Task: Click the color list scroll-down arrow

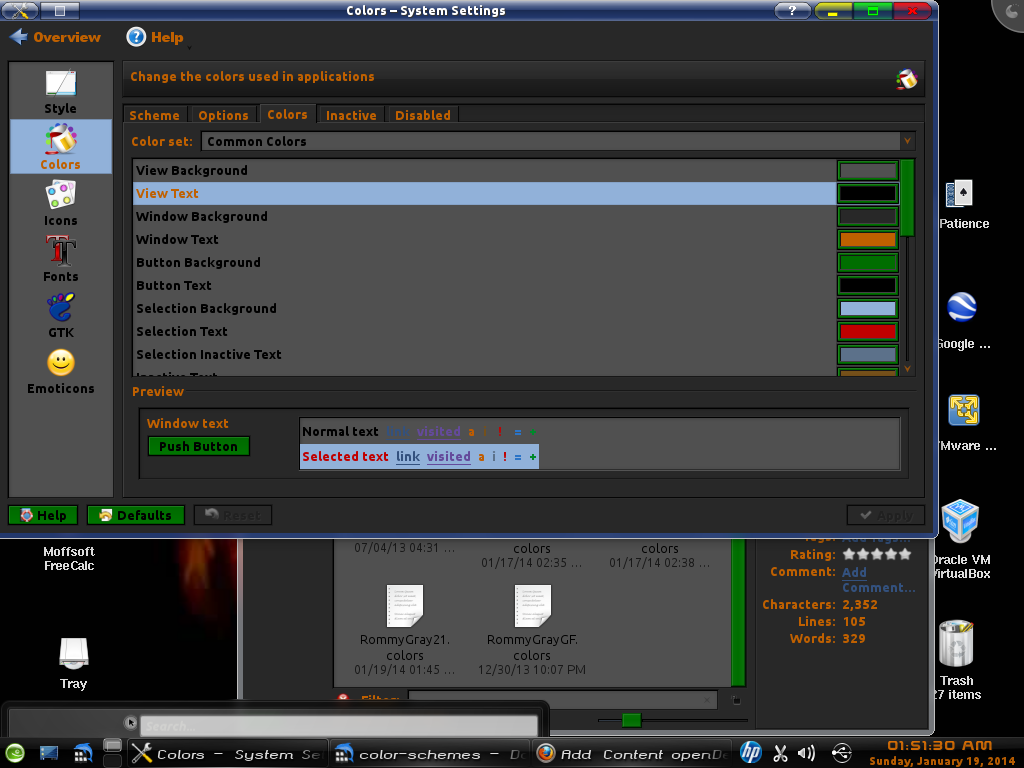Action: 907,370
